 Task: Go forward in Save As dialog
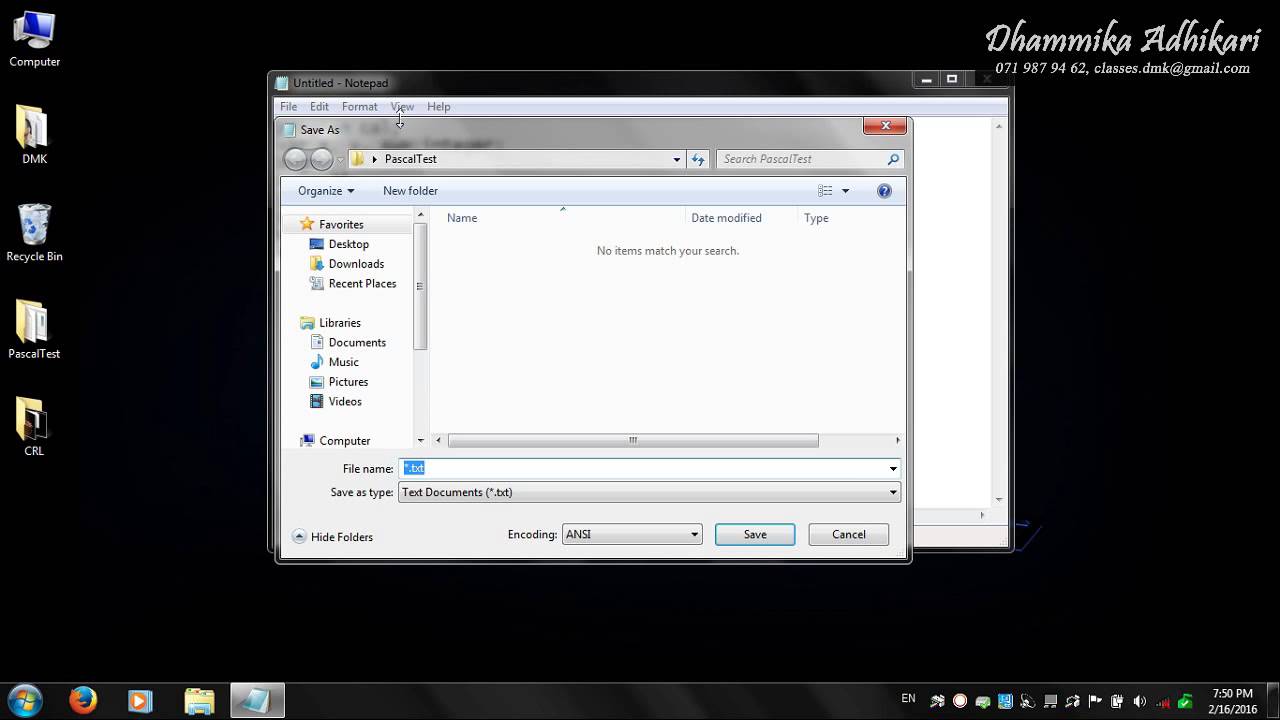pos(321,159)
